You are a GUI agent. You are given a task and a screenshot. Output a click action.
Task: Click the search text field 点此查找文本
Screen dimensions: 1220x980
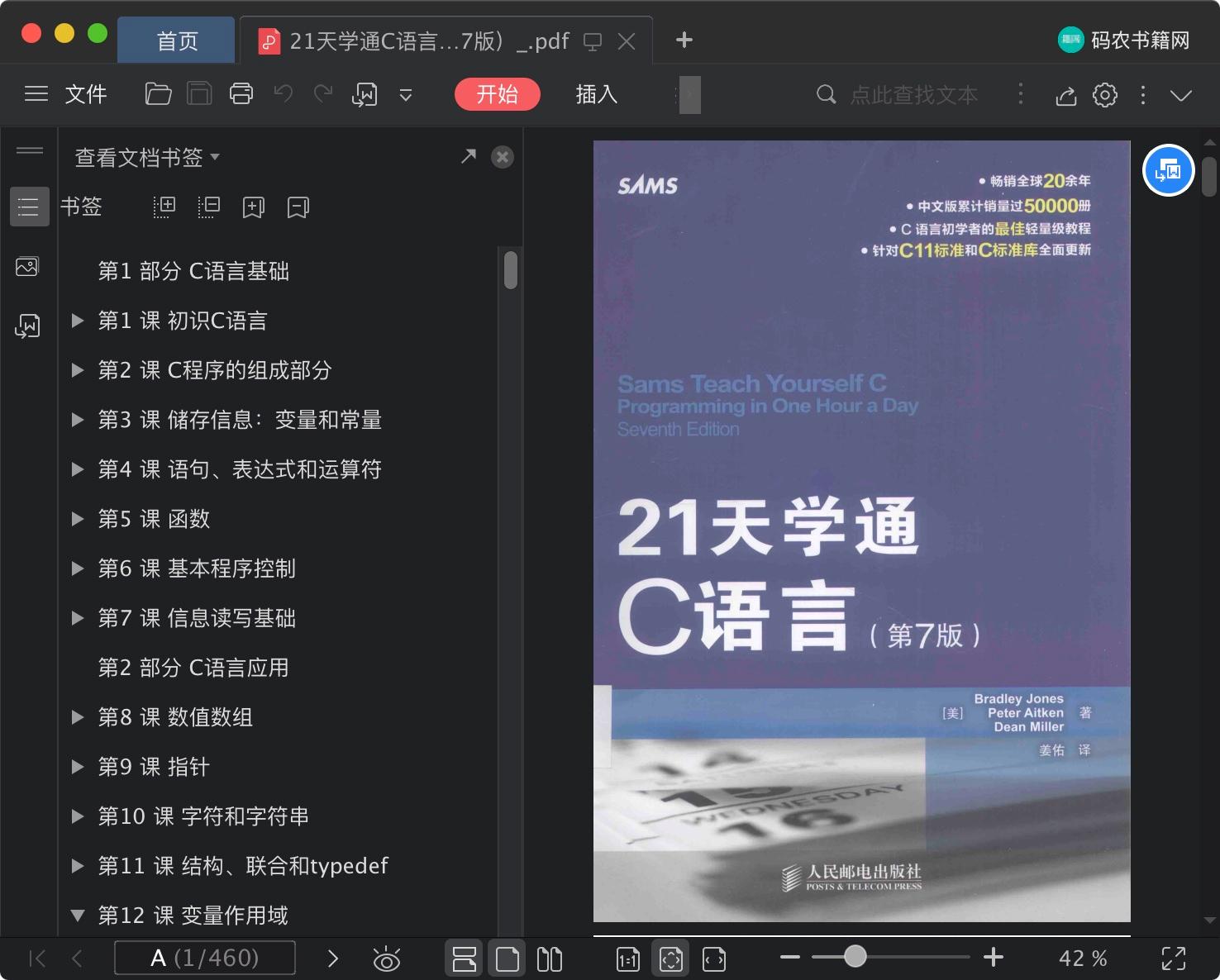coord(914,95)
